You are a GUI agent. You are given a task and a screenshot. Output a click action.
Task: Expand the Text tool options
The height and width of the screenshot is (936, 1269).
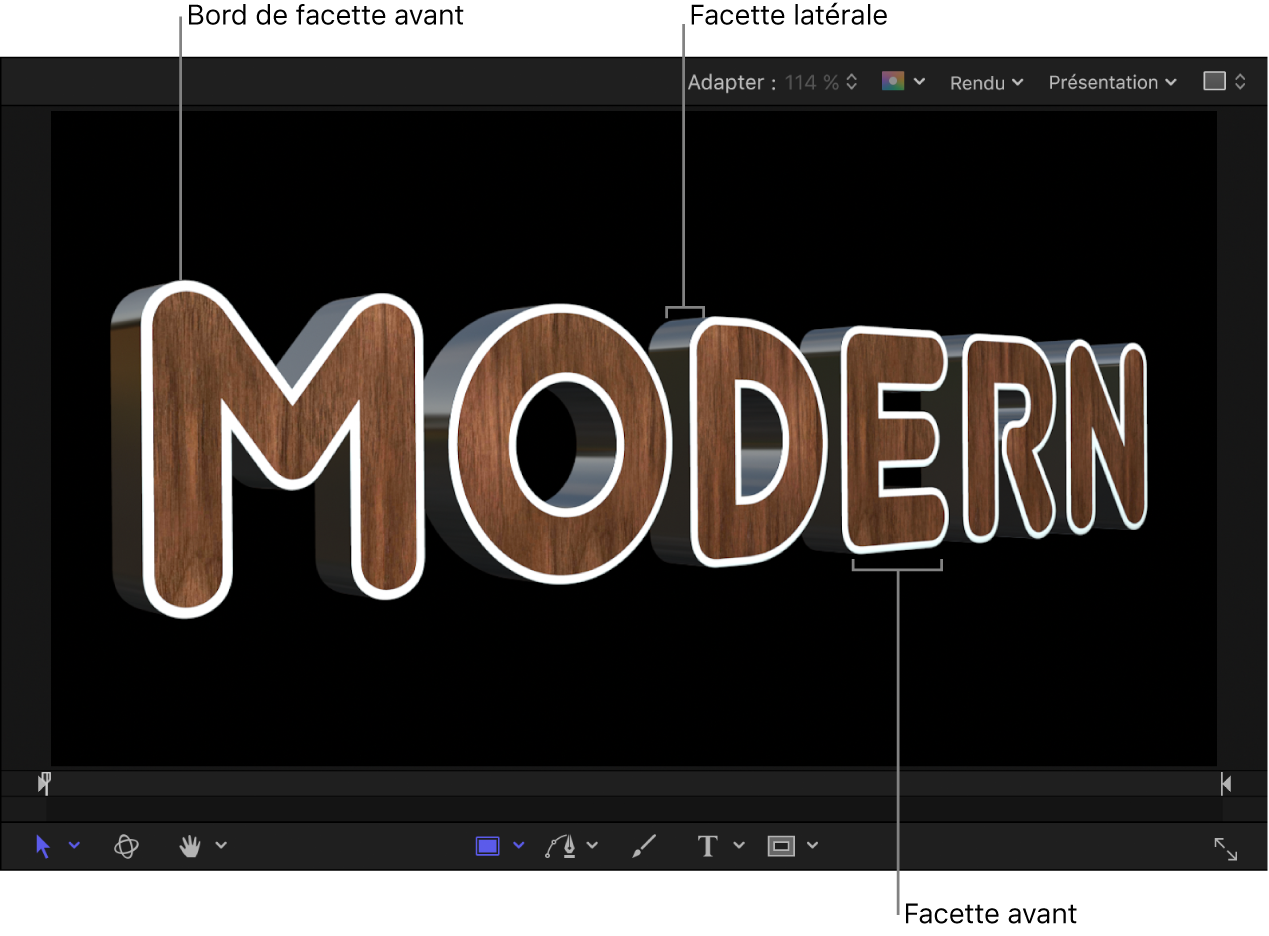point(741,845)
